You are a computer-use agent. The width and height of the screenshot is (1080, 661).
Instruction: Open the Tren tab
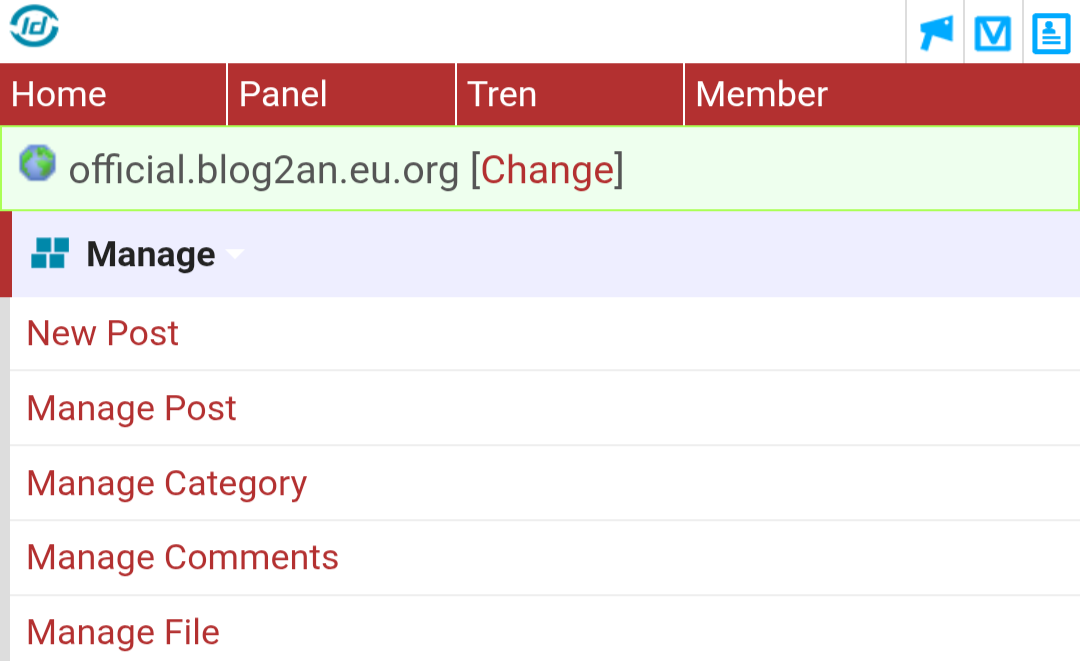tap(502, 95)
